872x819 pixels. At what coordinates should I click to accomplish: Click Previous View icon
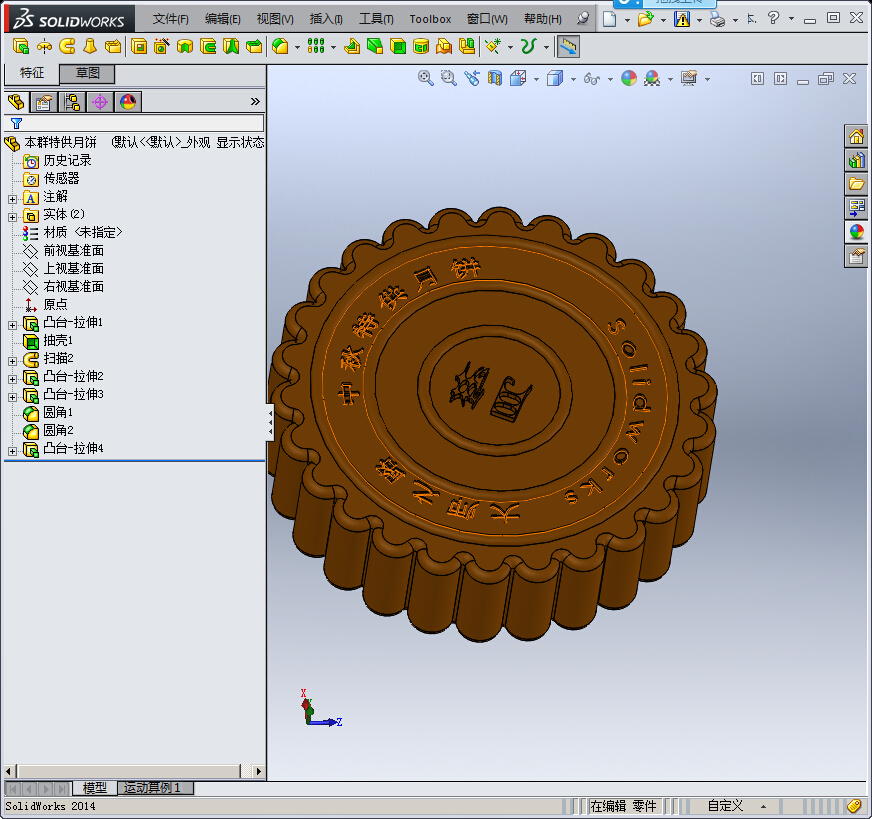coord(472,78)
